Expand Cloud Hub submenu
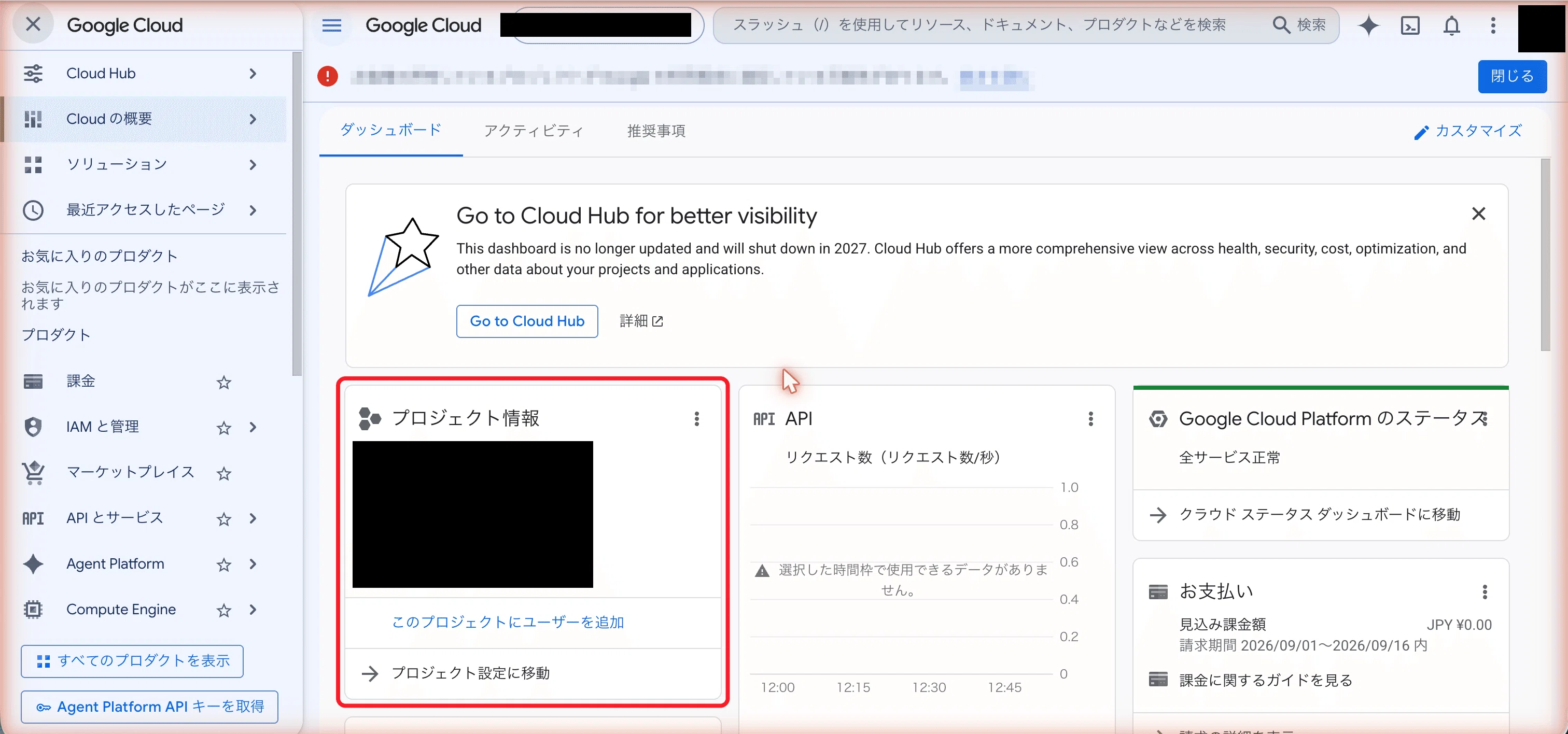 click(253, 74)
